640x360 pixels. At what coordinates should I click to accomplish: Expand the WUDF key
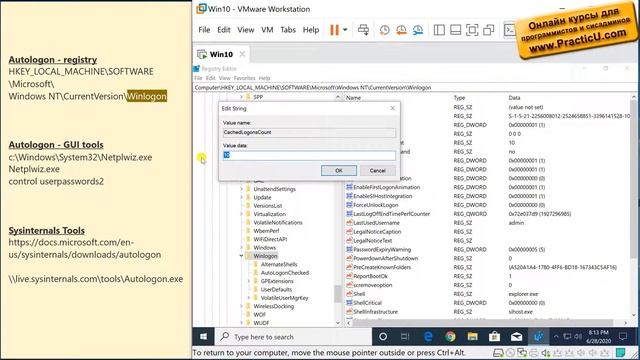click(241, 323)
